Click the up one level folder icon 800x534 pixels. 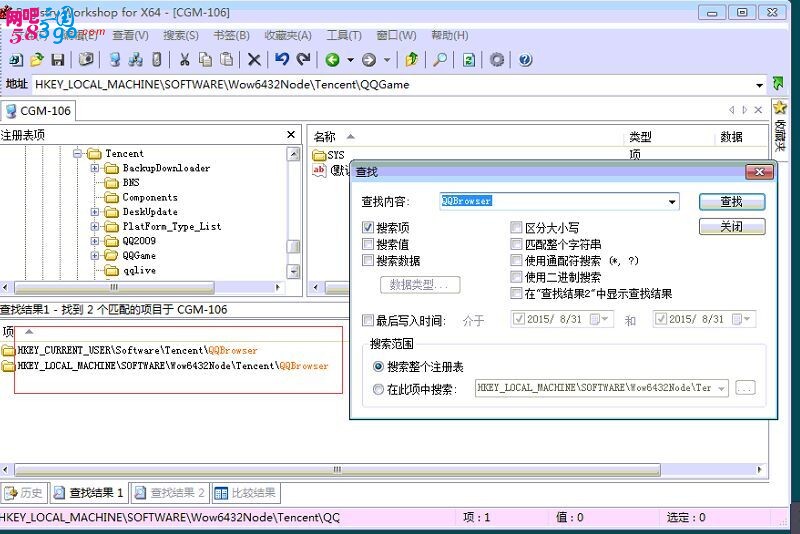(411, 60)
